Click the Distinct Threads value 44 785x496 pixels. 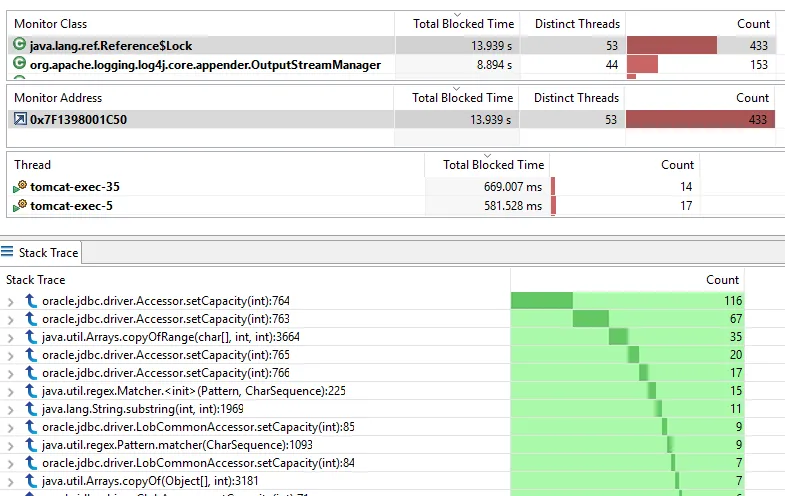click(611, 65)
